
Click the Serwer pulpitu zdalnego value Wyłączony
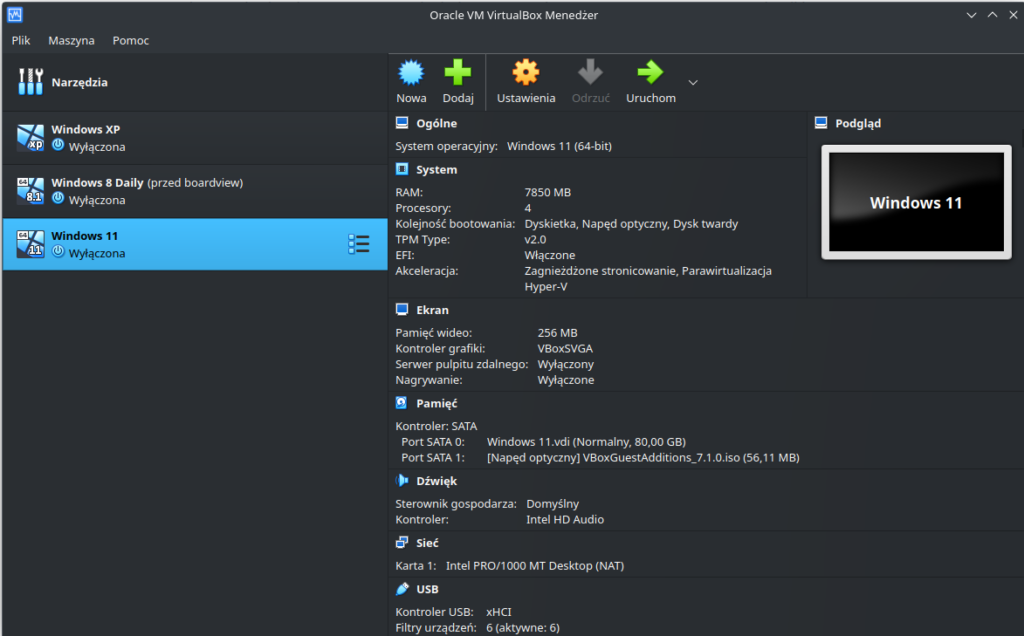566,364
